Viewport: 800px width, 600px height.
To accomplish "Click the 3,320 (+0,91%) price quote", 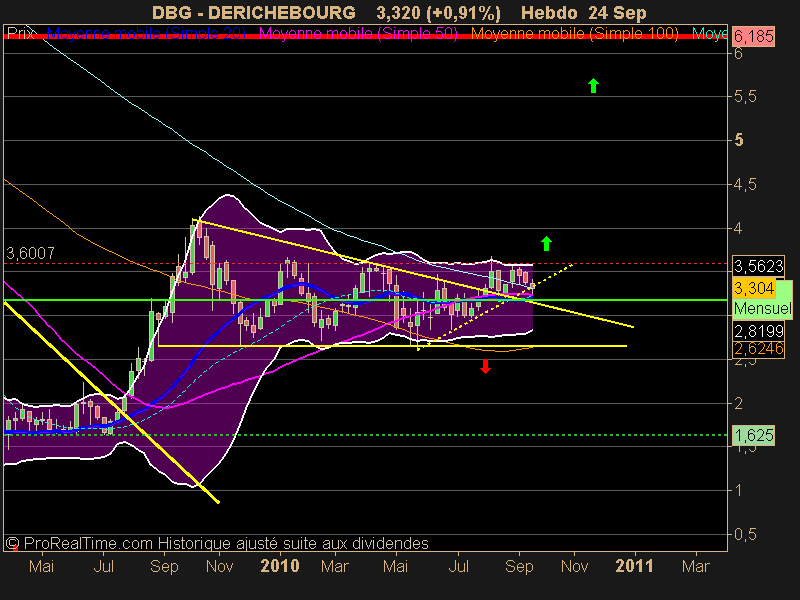I will pos(439,12).
